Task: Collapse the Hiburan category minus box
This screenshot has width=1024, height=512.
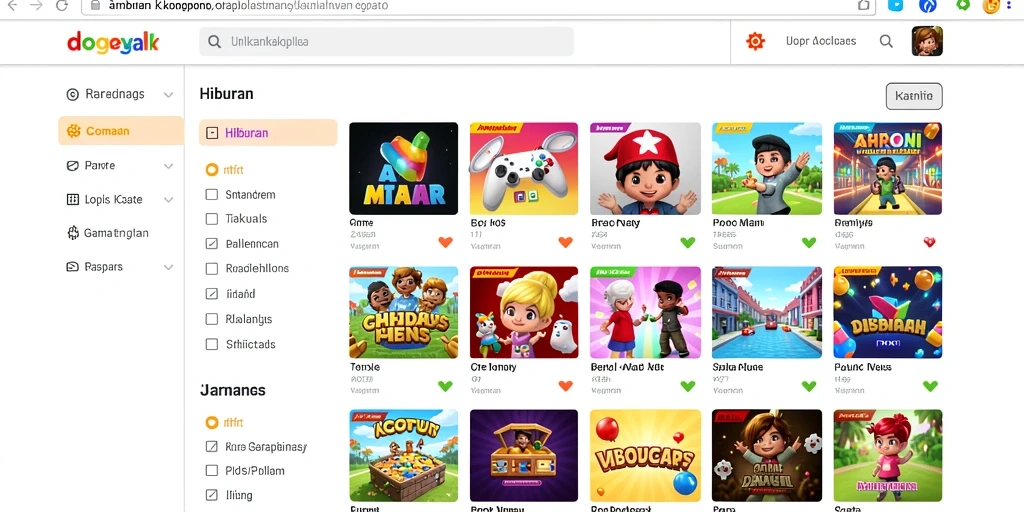Action: 212,133
